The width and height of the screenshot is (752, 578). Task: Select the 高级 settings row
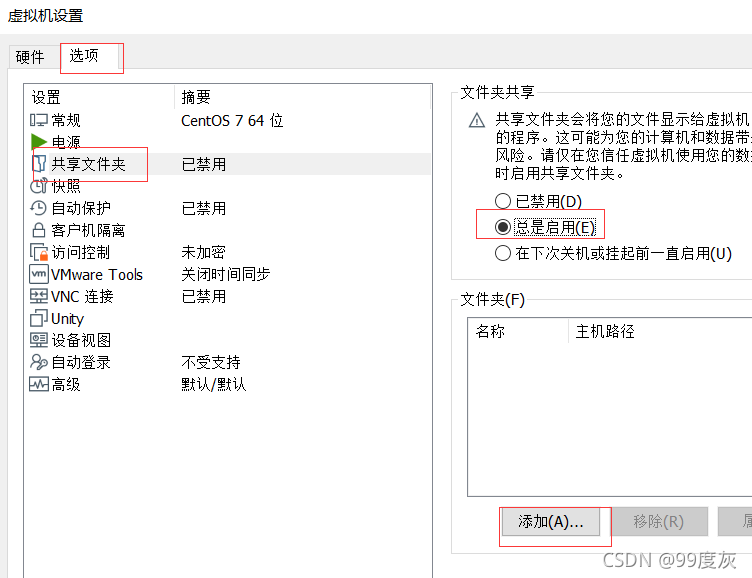(228, 385)
